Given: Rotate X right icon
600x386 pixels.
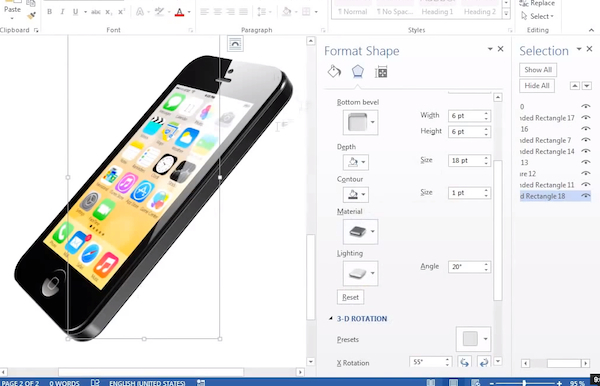Looking at the screenshot, I should 484,362.
